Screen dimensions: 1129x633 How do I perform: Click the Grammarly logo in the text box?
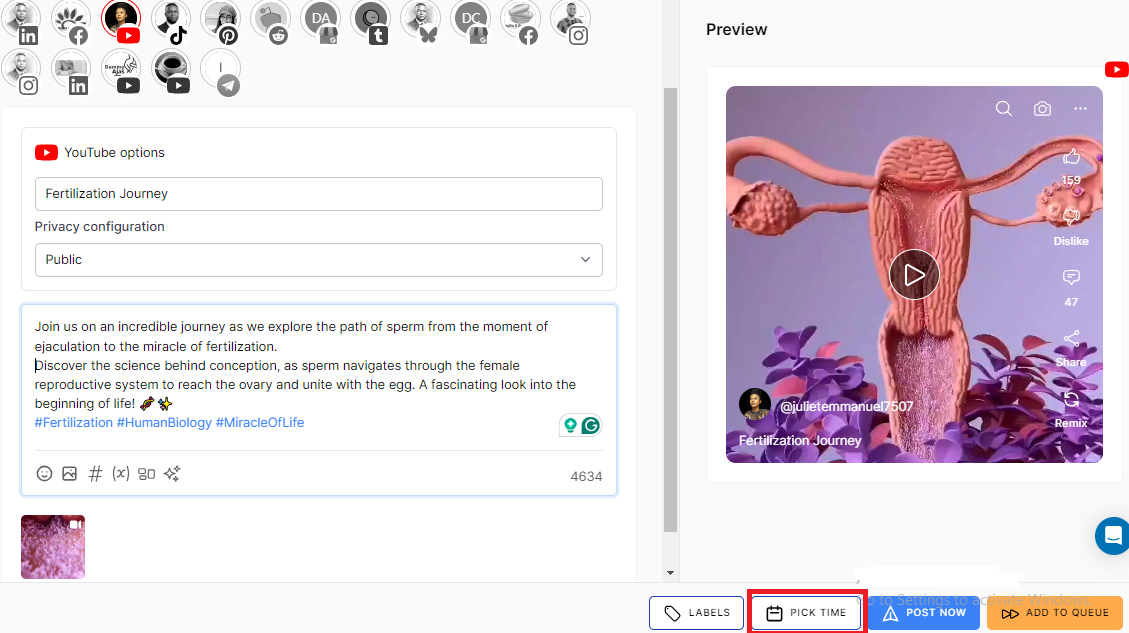590,425
